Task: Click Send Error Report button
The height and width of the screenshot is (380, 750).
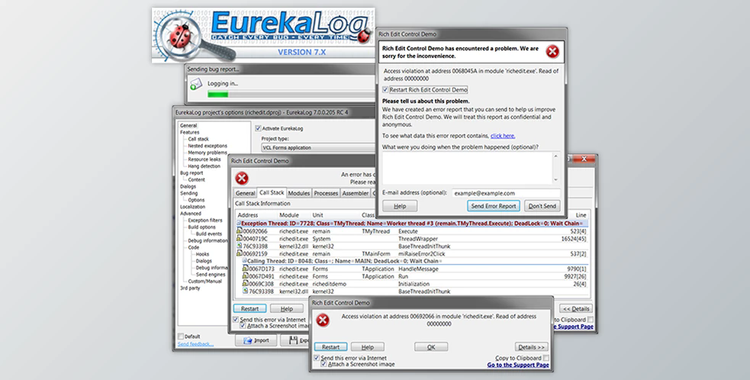Action: tap(493, 206)
